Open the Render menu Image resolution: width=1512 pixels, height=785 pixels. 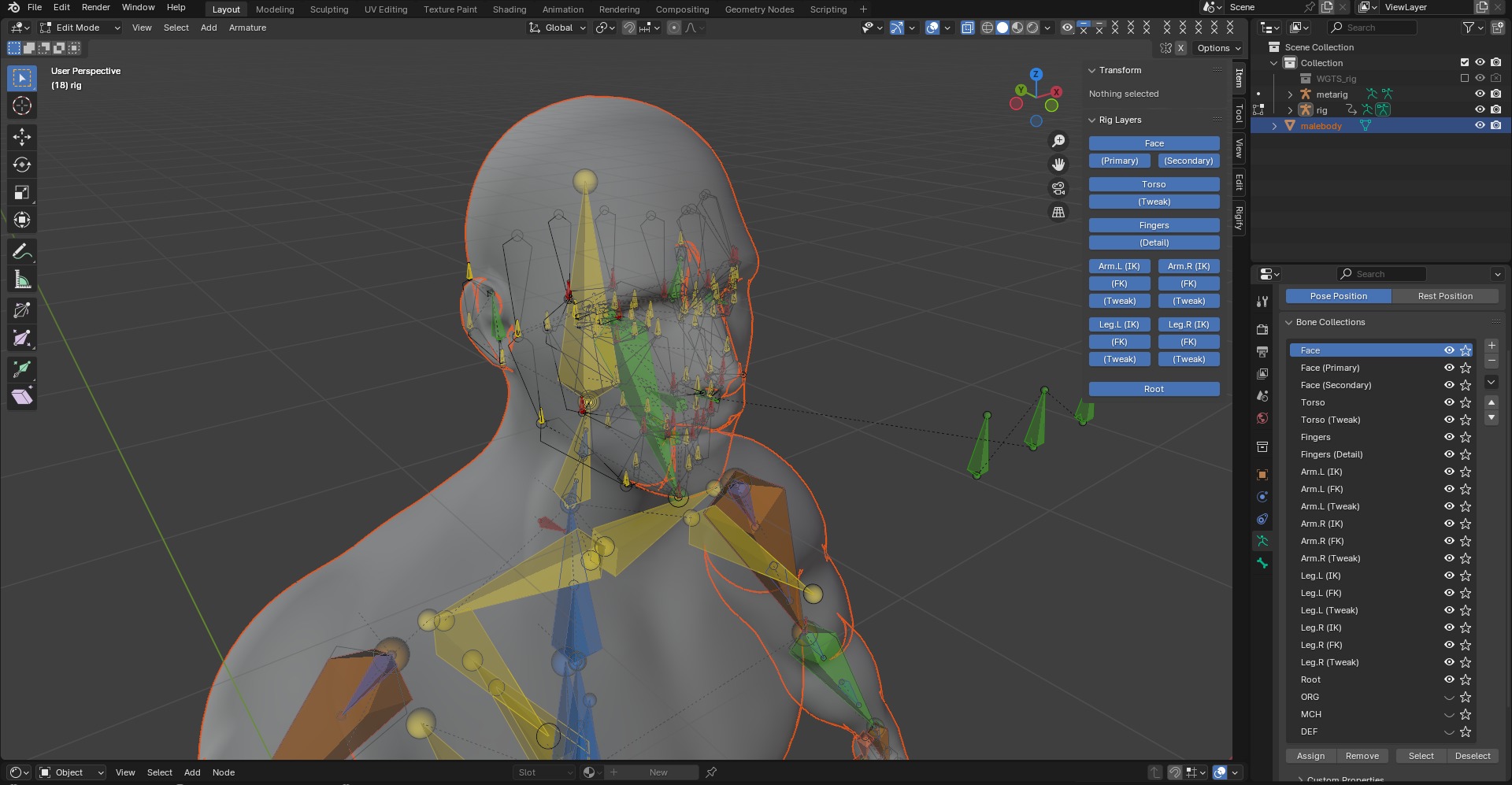tap(96, 7)
